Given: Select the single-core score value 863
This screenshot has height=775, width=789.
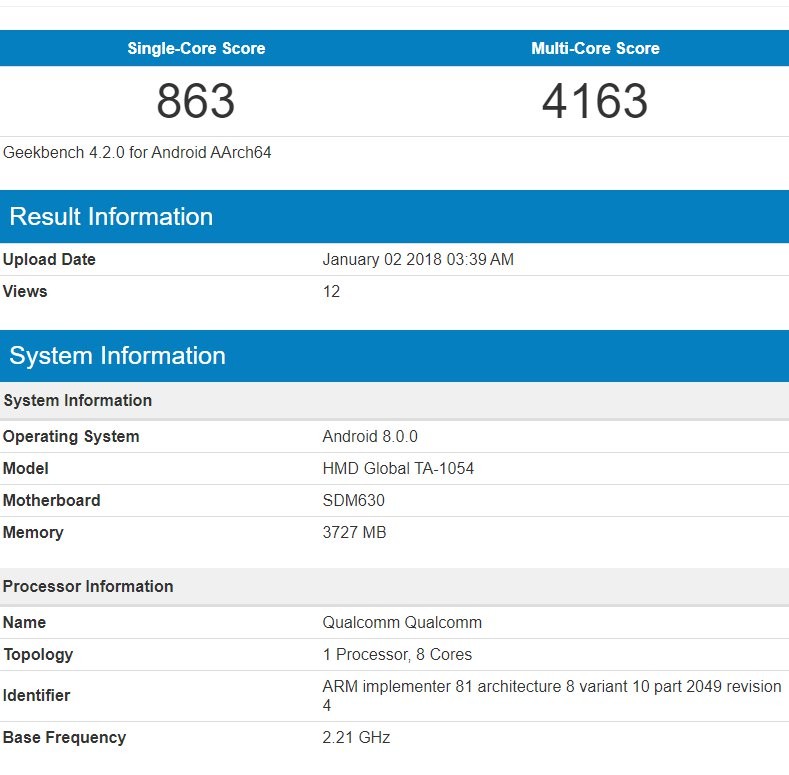Looking at the screenshot, I should click(x=196, y=101).
